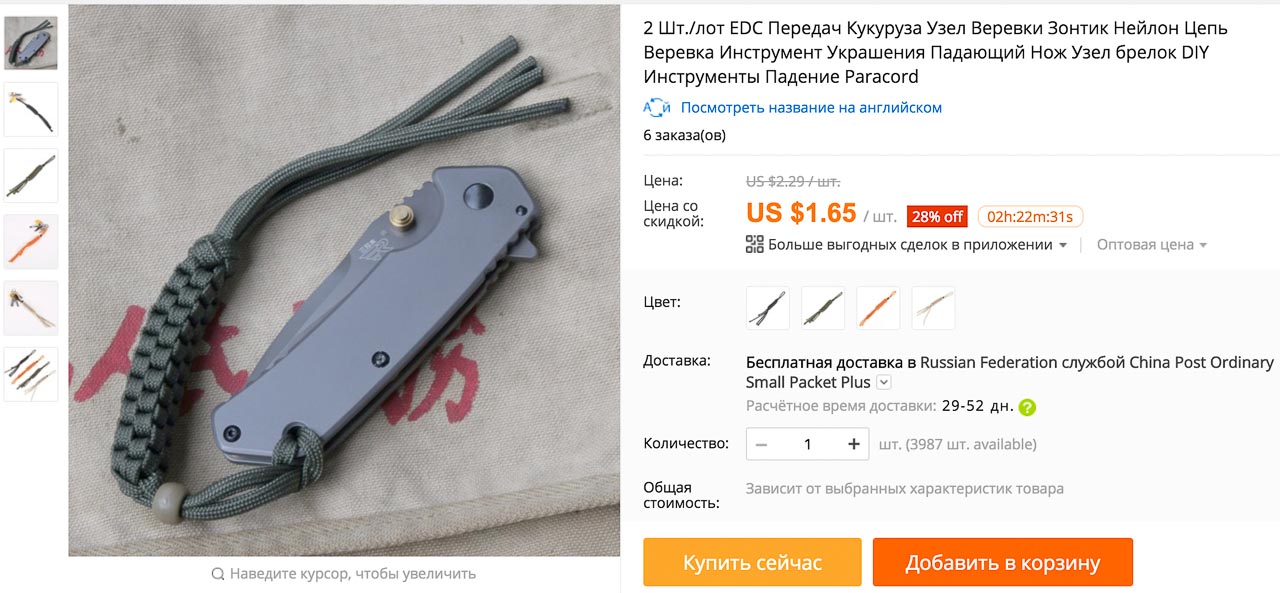Viewport: 1280px width, 593px height.
Task: Click the translate icon beside English title link
Action: pyautogui.click(x=656, y=107)
